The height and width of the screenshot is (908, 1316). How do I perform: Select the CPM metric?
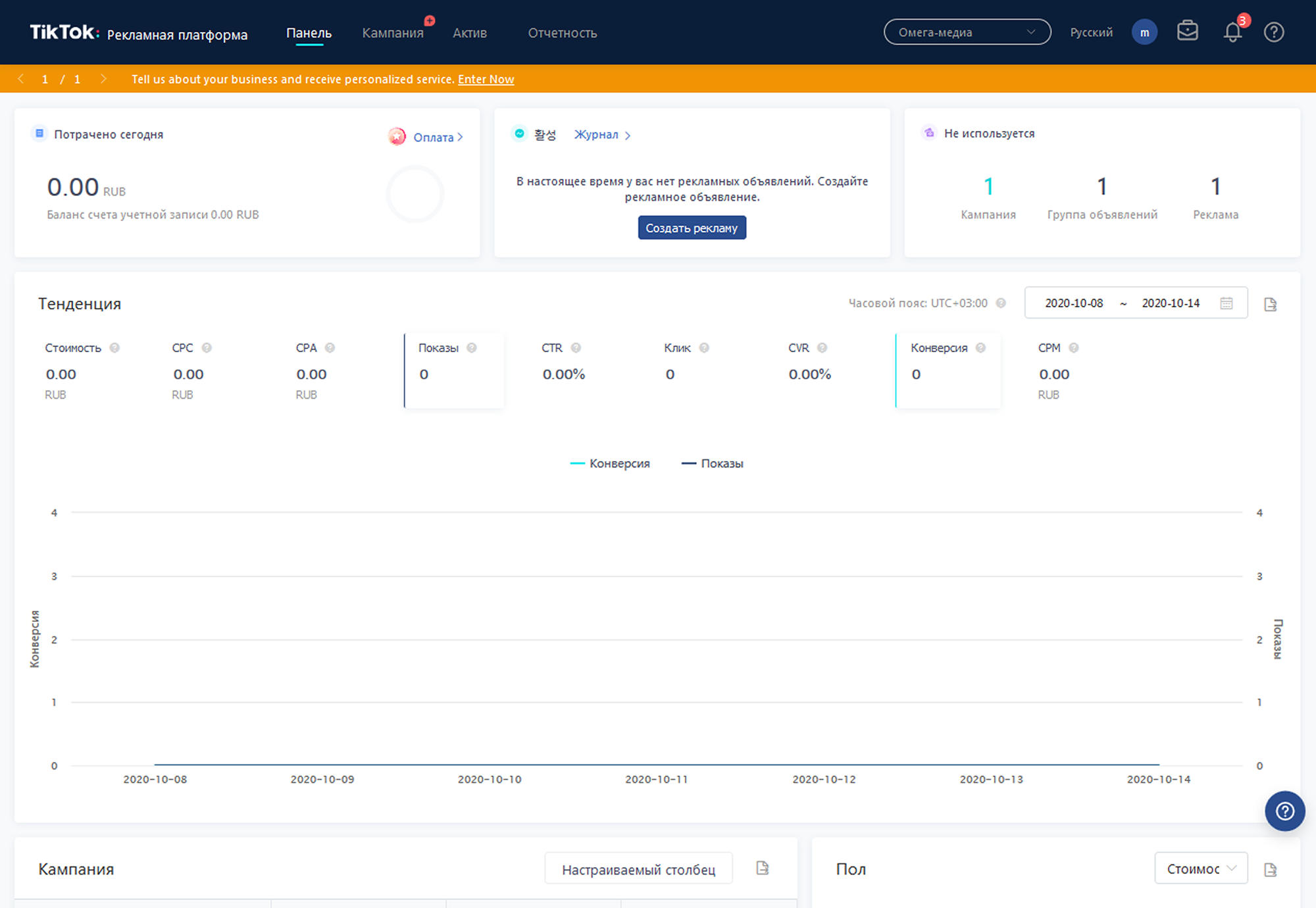click(1058, 370)
